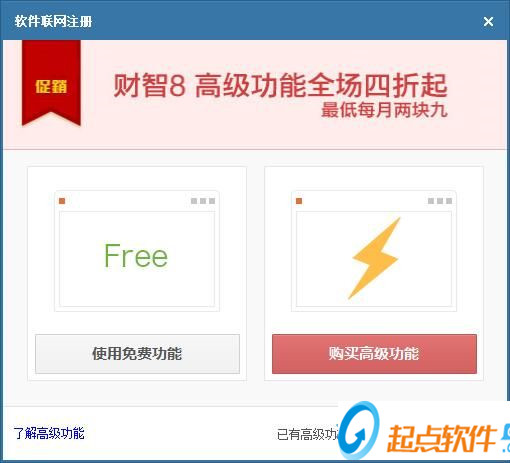The height and width of the screenshot is (463, 510).
Task: Click the blue circular 起点软件 logo icon
Action: click(x=360, y=430)
